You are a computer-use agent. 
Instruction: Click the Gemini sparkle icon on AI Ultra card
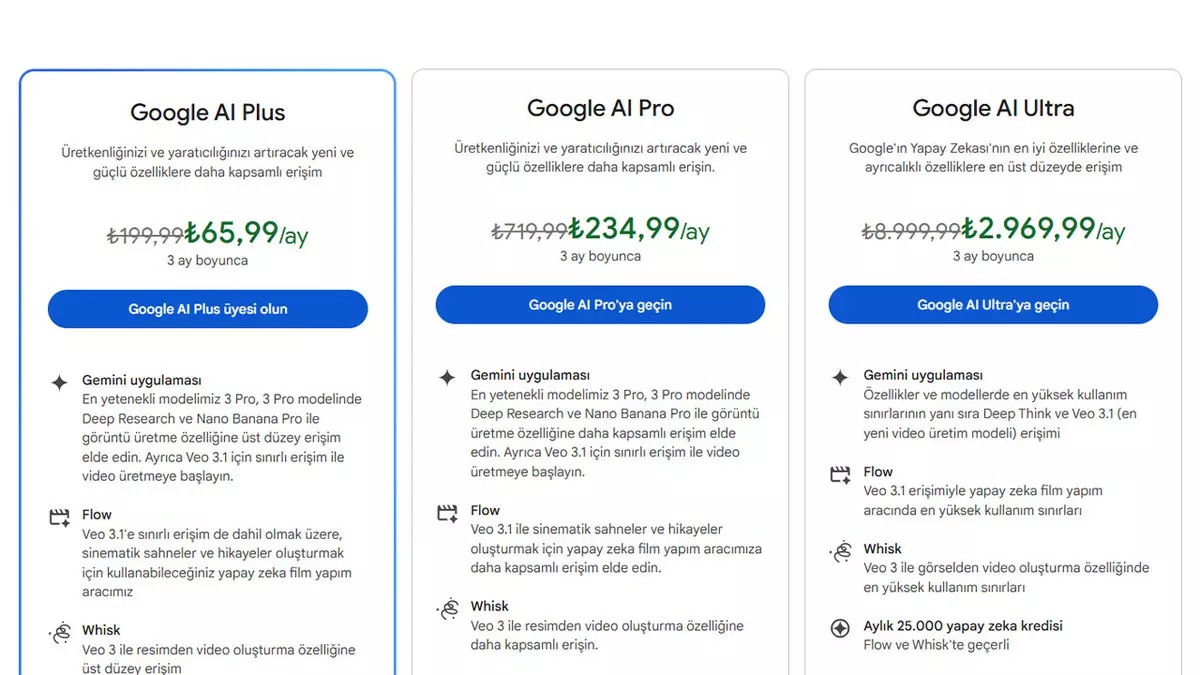(x=840, y=377)
